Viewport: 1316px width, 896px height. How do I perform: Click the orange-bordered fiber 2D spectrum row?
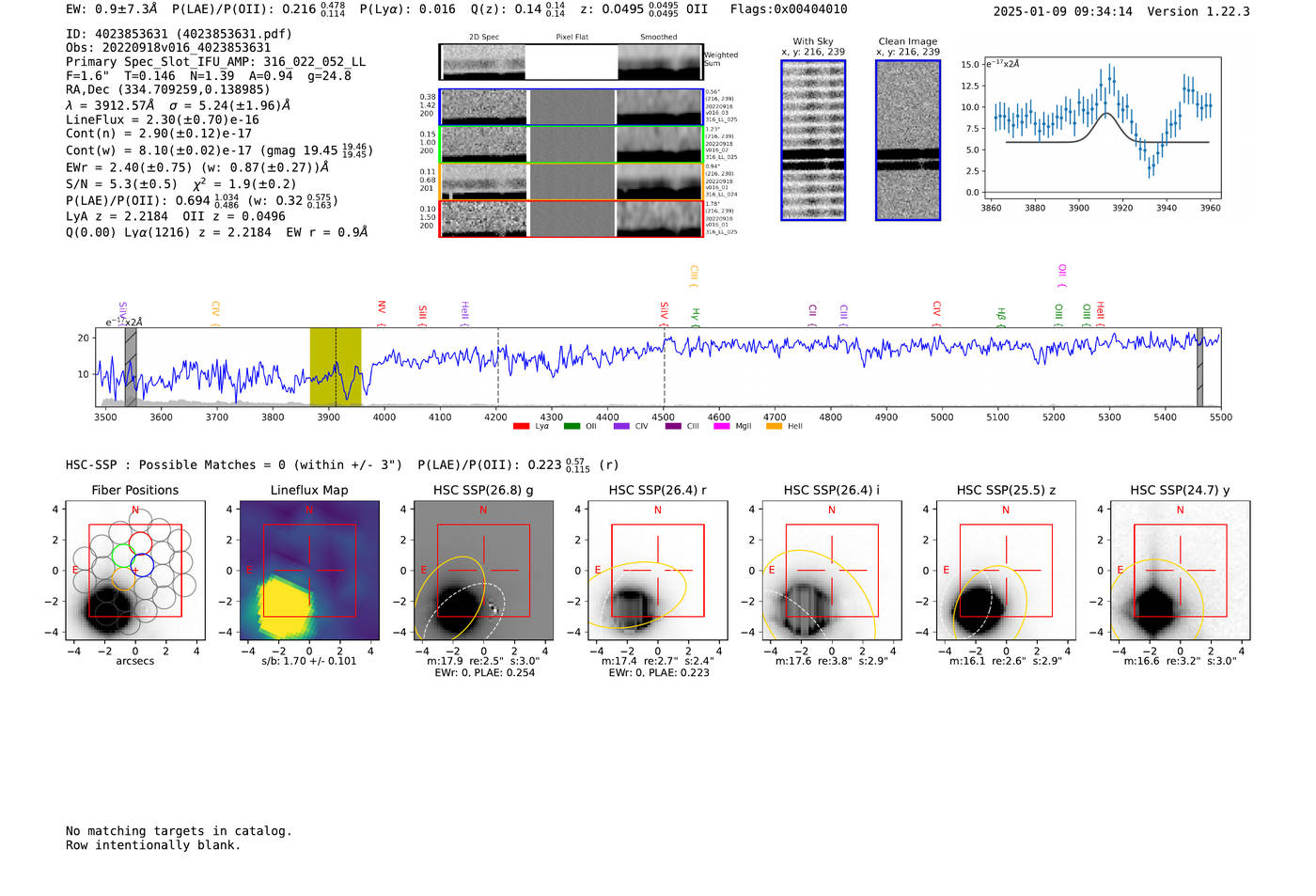[x=571, y=181]
